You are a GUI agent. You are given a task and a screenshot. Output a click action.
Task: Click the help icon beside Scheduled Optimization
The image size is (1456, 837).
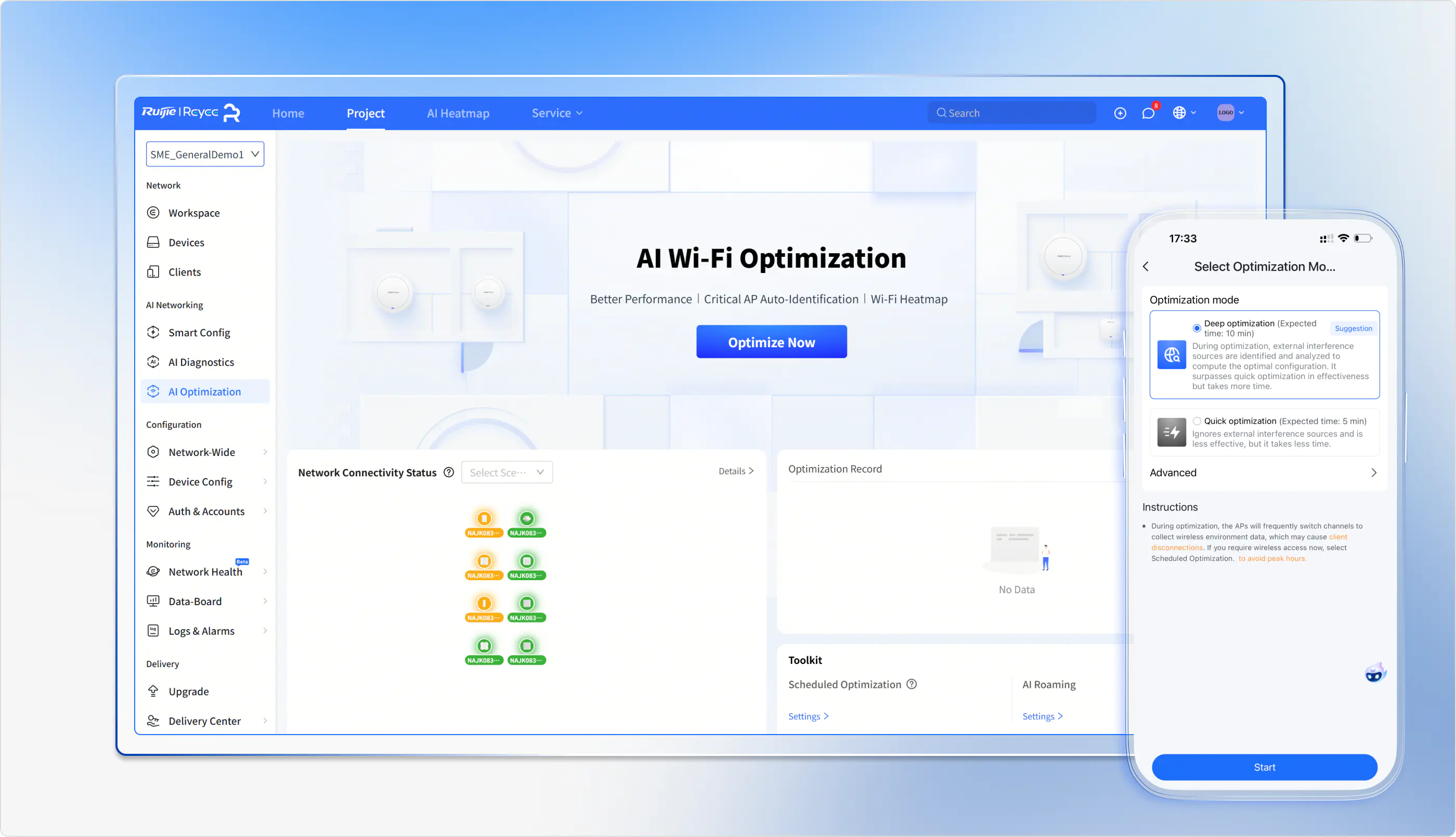tap(912, 684)
